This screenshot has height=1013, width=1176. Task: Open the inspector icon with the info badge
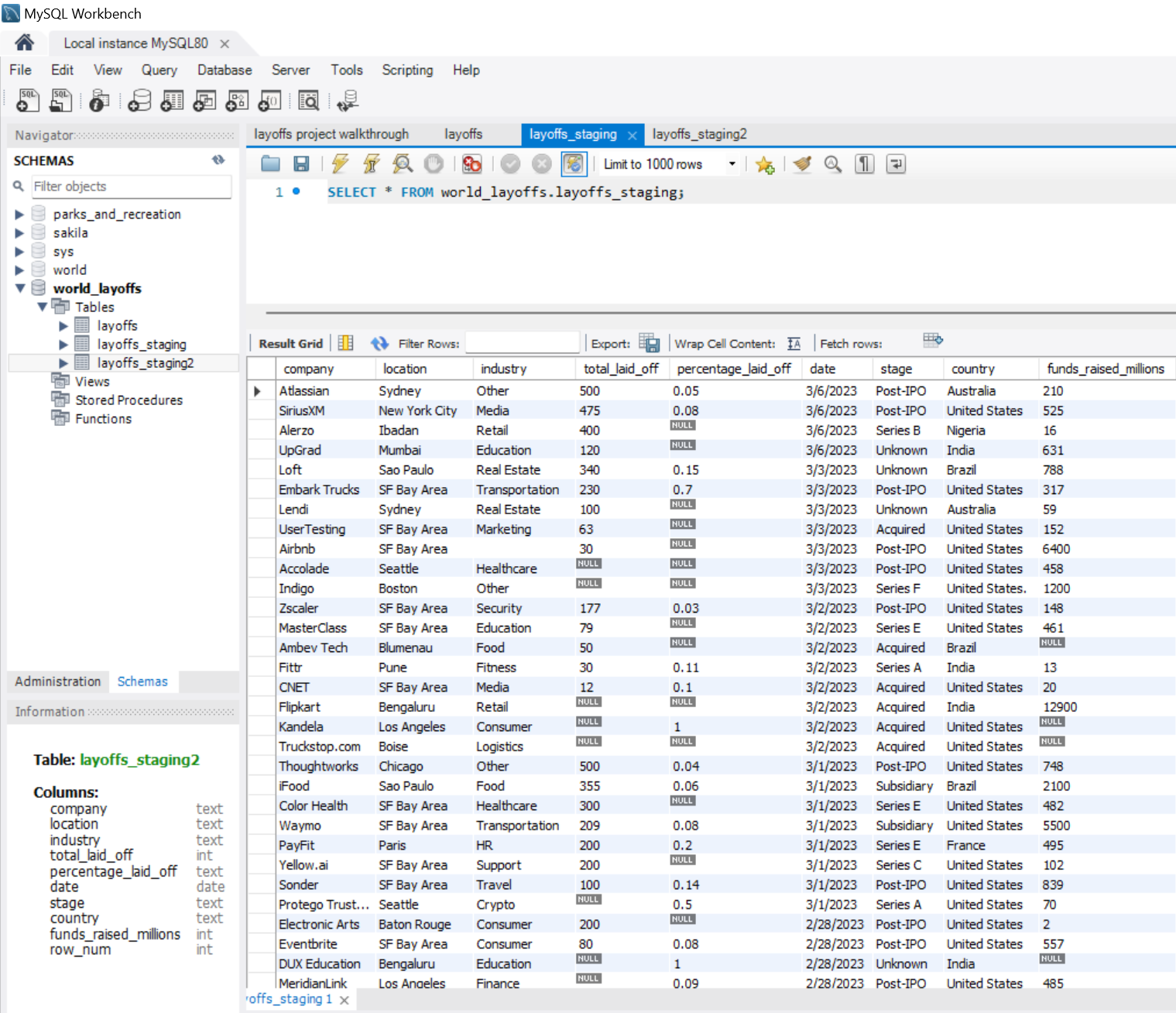pyautogui.click(x=99, y=101)
